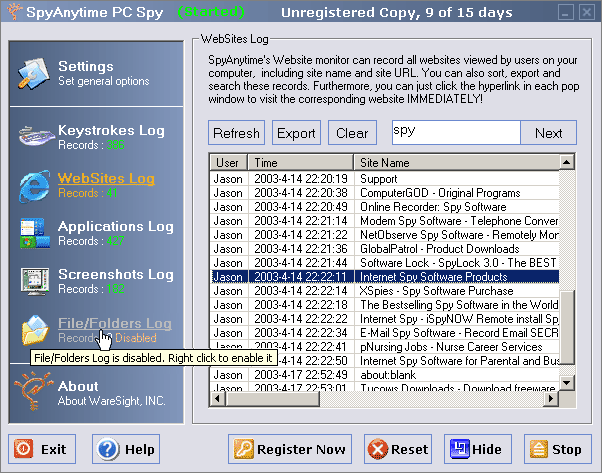
Task: Click the Applications Log windows icon
Action: point(35,233)
